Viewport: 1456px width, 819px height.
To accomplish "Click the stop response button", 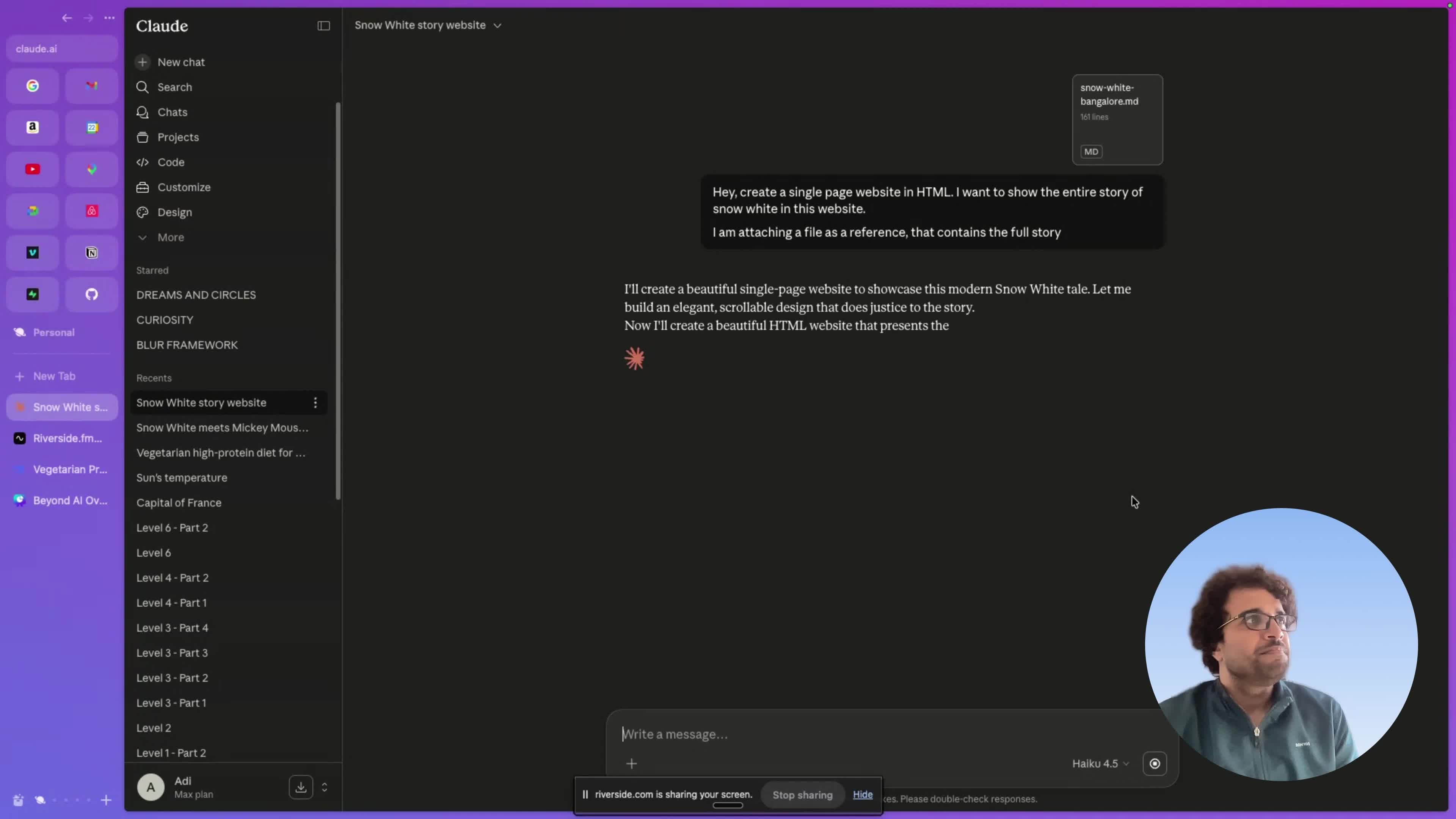I will (x=1154, y=764).
